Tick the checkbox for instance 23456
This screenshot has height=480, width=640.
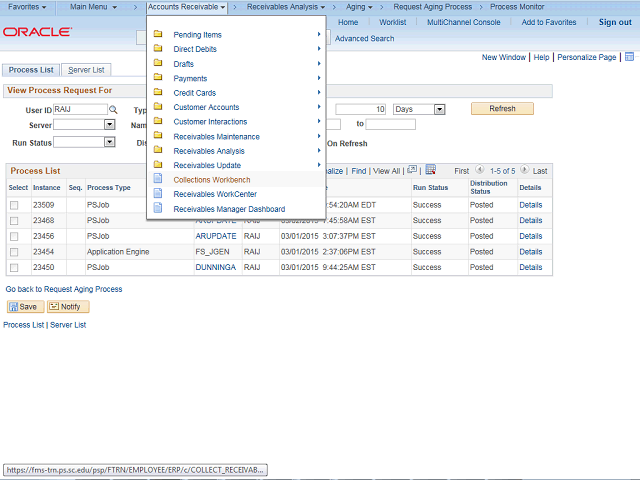tap(14, 236)
